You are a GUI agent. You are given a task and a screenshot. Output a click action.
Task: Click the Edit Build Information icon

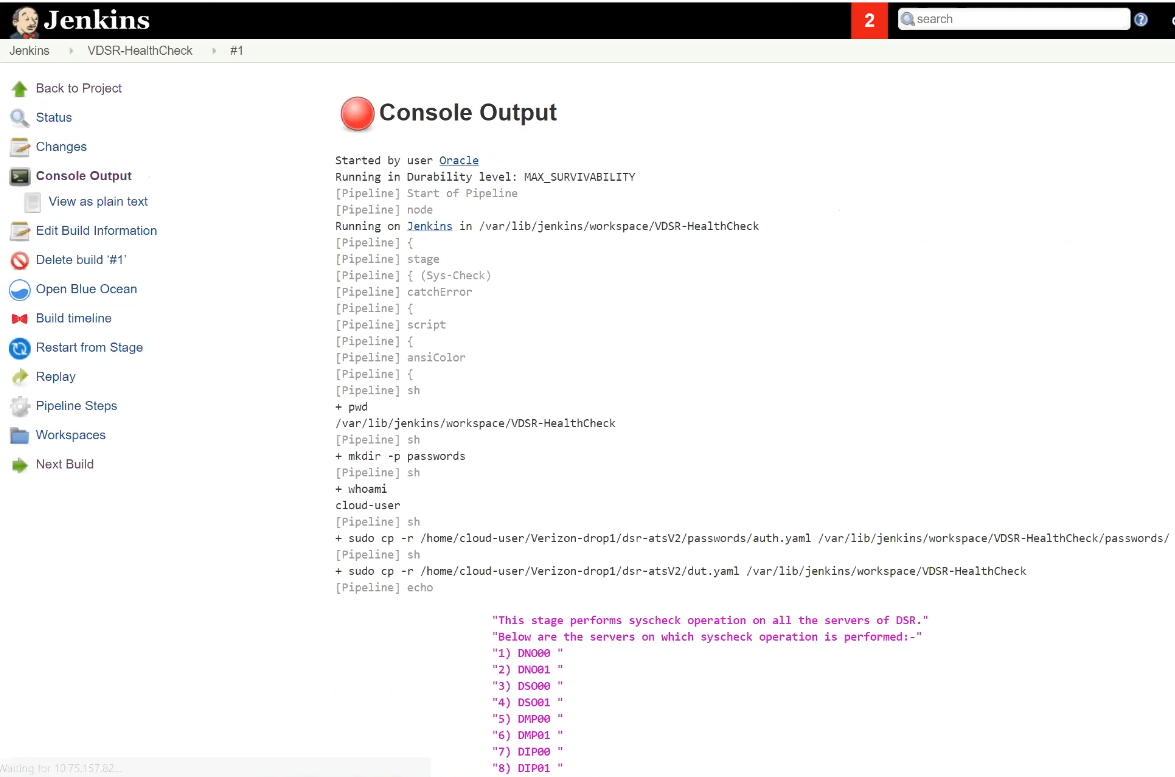(19, 232)
